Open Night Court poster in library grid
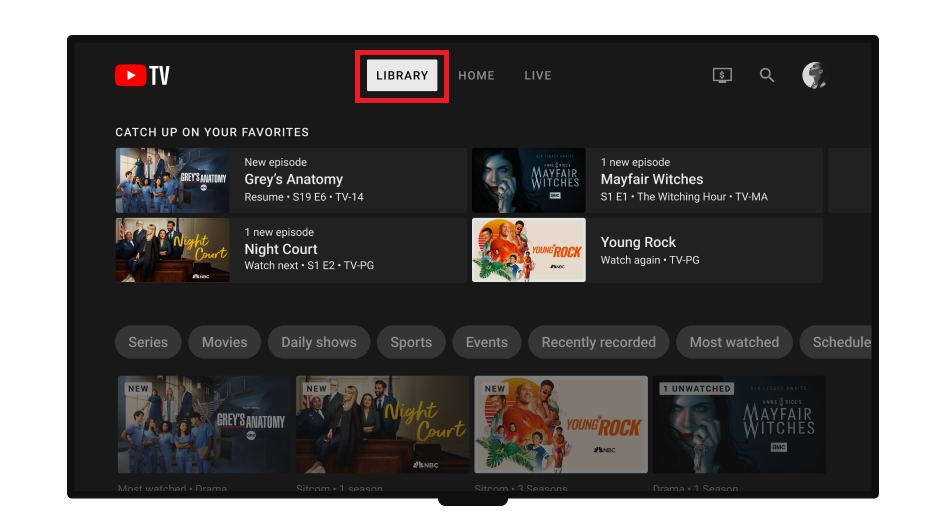 [x=383, y=424]
